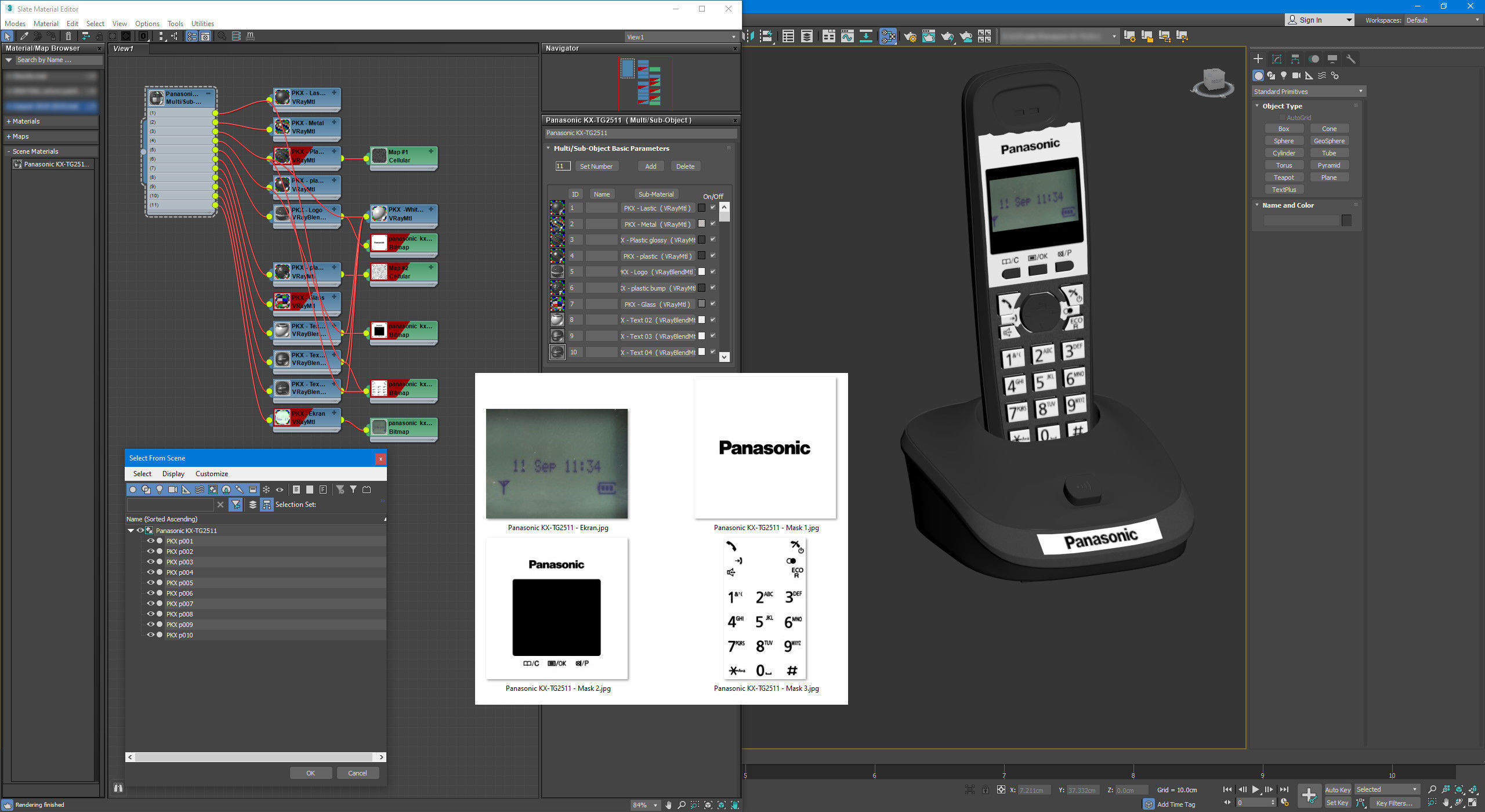The width and height of the screenshot is (1485, 812).
Task: Click the Render in Cloud teapot icon
Action: click(966, 37)
